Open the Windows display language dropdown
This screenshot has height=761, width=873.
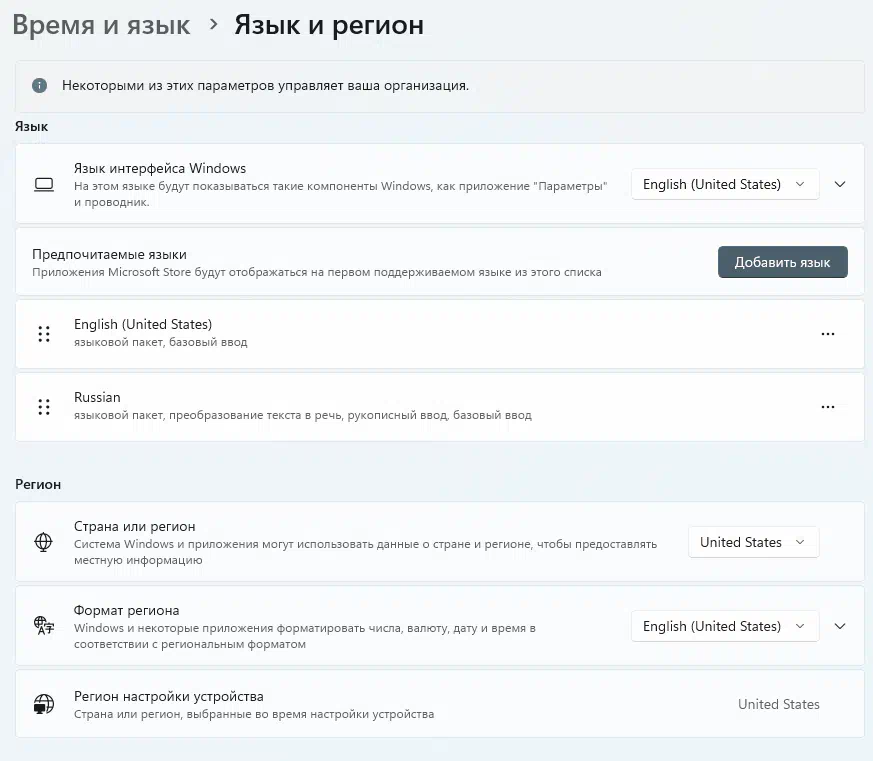724,184
